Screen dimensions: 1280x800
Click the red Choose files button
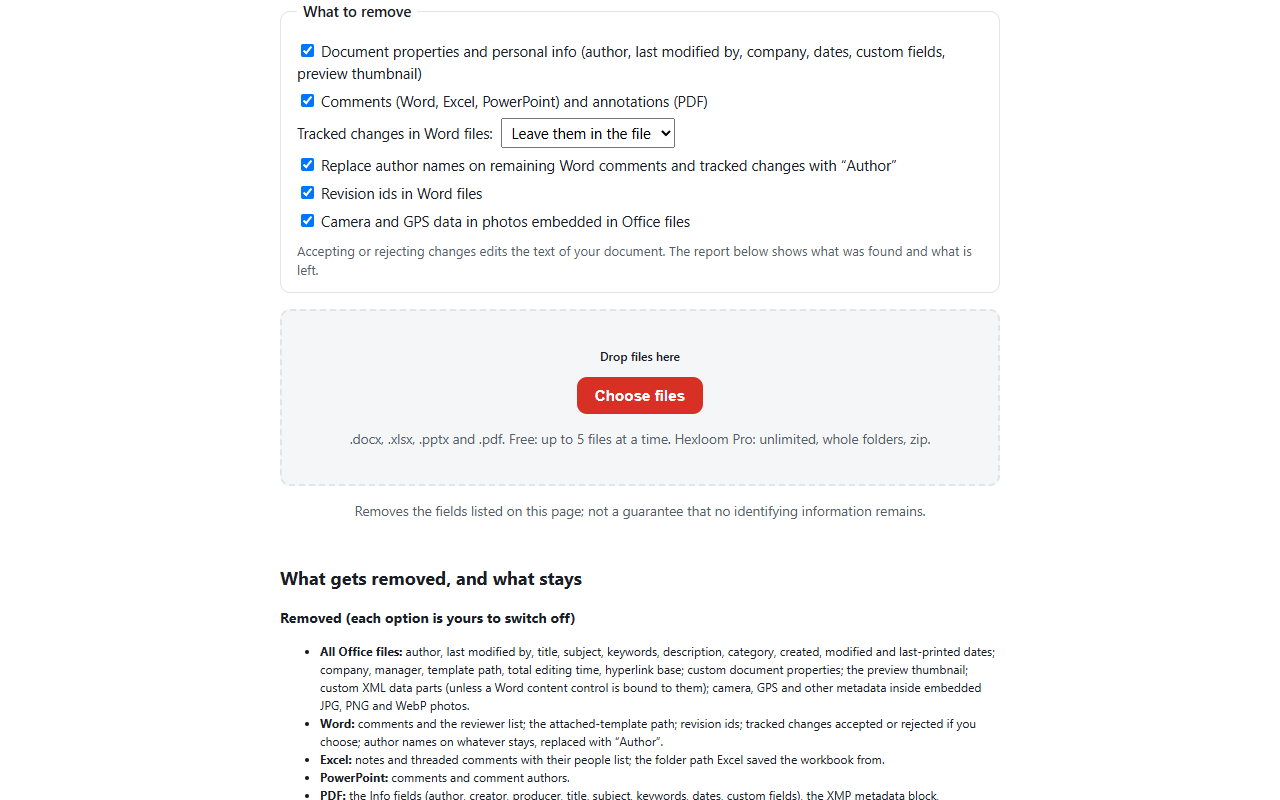tap(640, 395)
